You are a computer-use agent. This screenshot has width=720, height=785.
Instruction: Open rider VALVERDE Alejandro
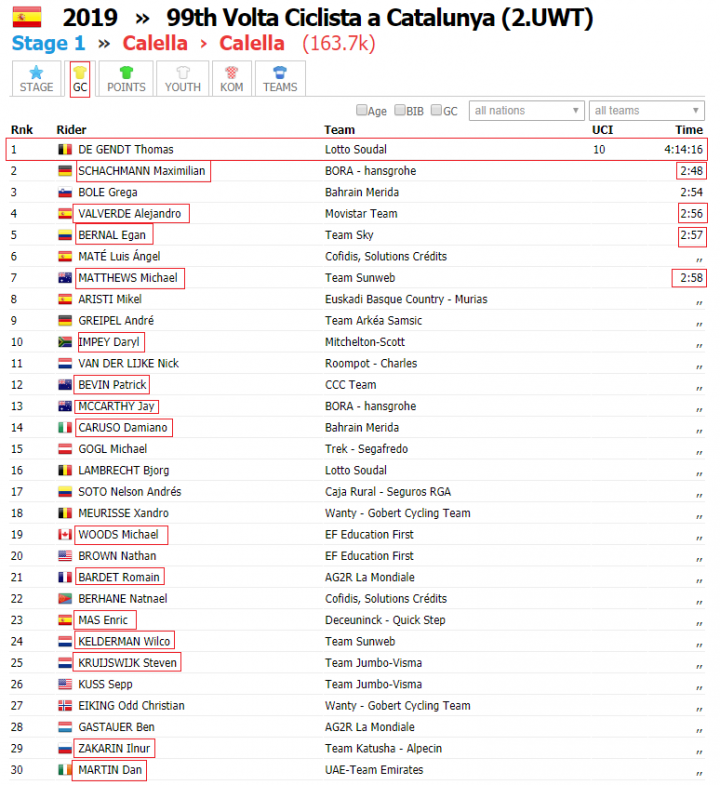(130, 214)
